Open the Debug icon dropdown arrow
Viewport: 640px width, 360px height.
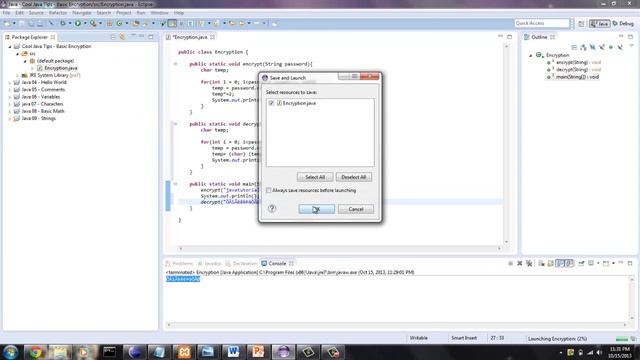[70, 24]
